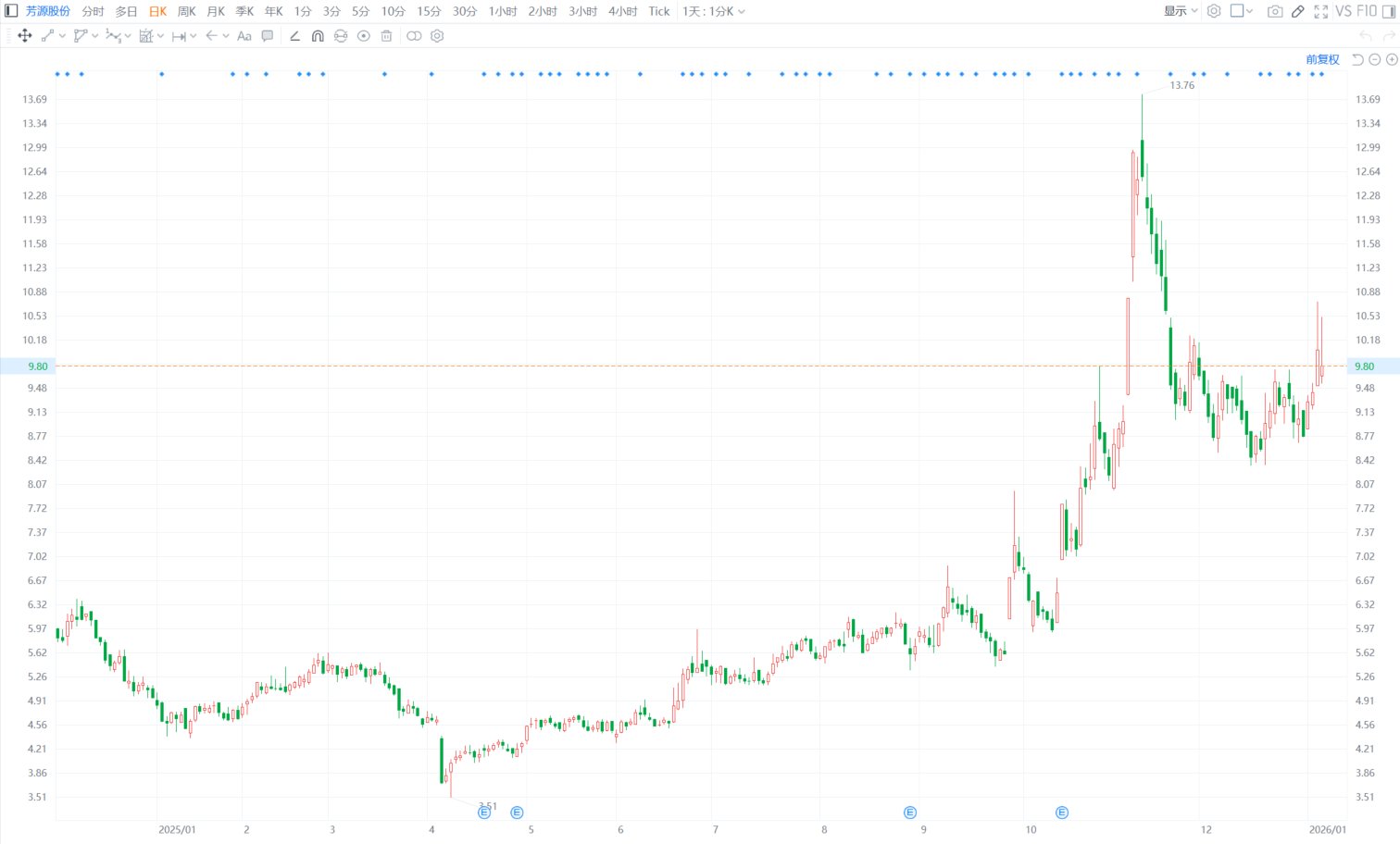
Task: Click the sync drawings icon
Action: pos(341,36)
